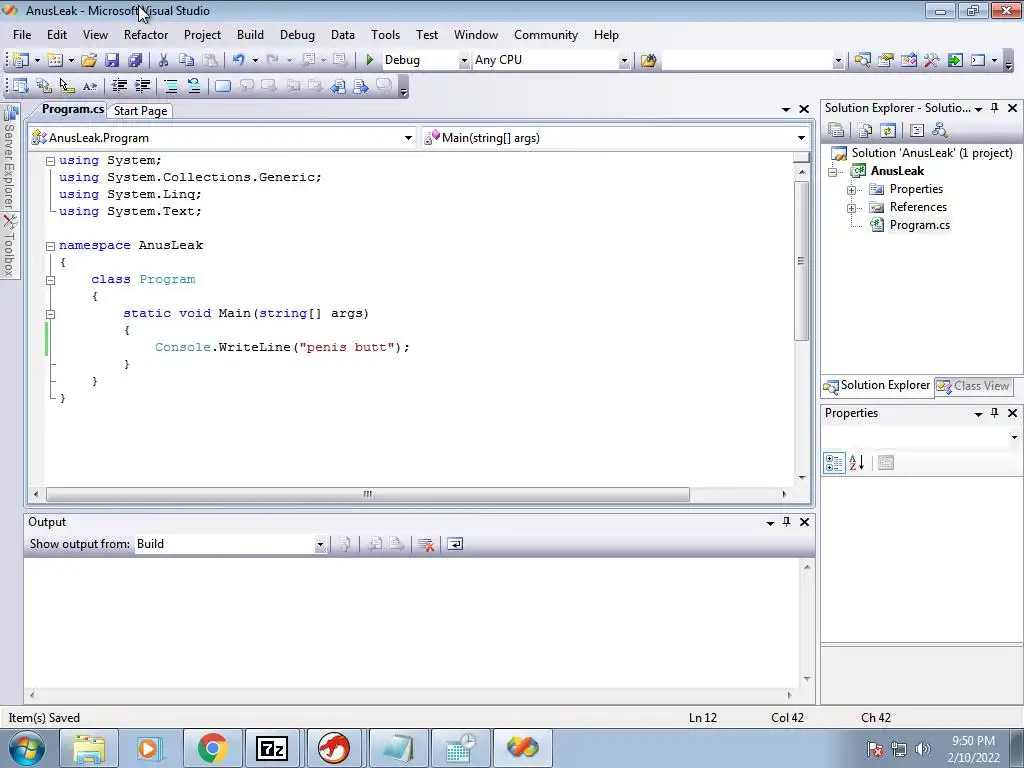This screenshot has height=768, width=1024.
Task: Click the Display Parameter Info icon
Action: [x=44, y=86]
